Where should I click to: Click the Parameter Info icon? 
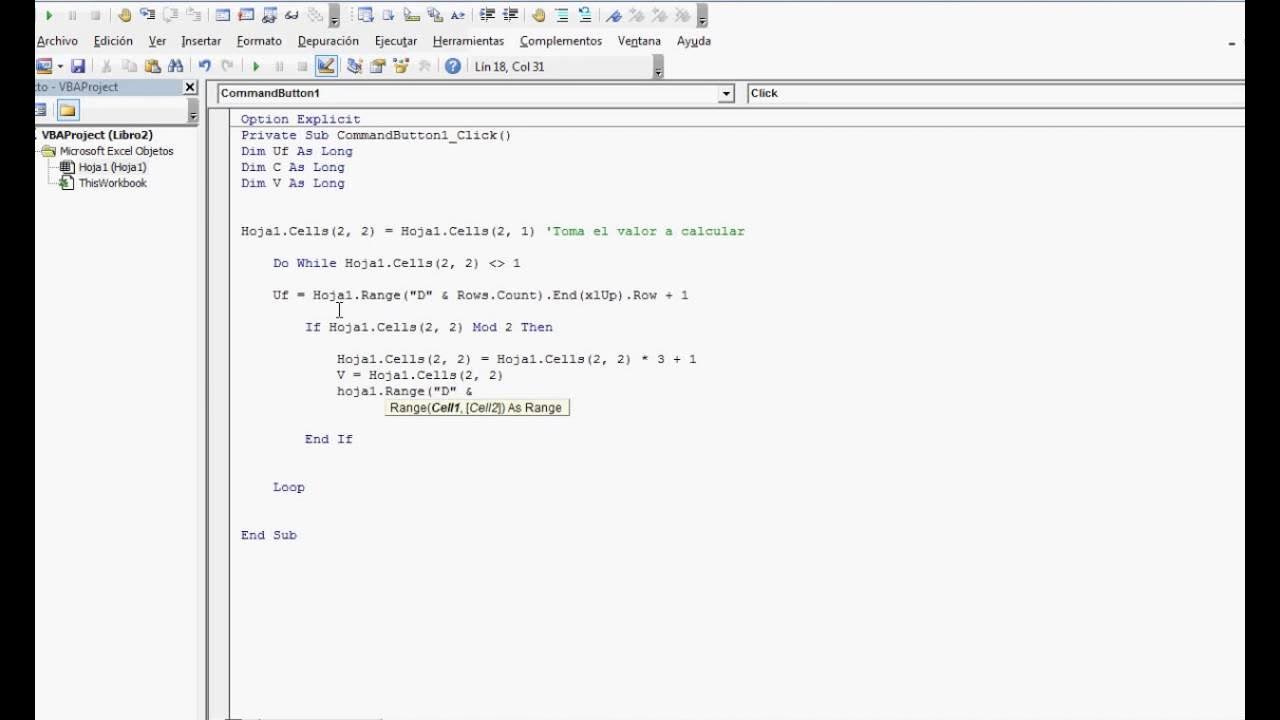tap(435, 15)
